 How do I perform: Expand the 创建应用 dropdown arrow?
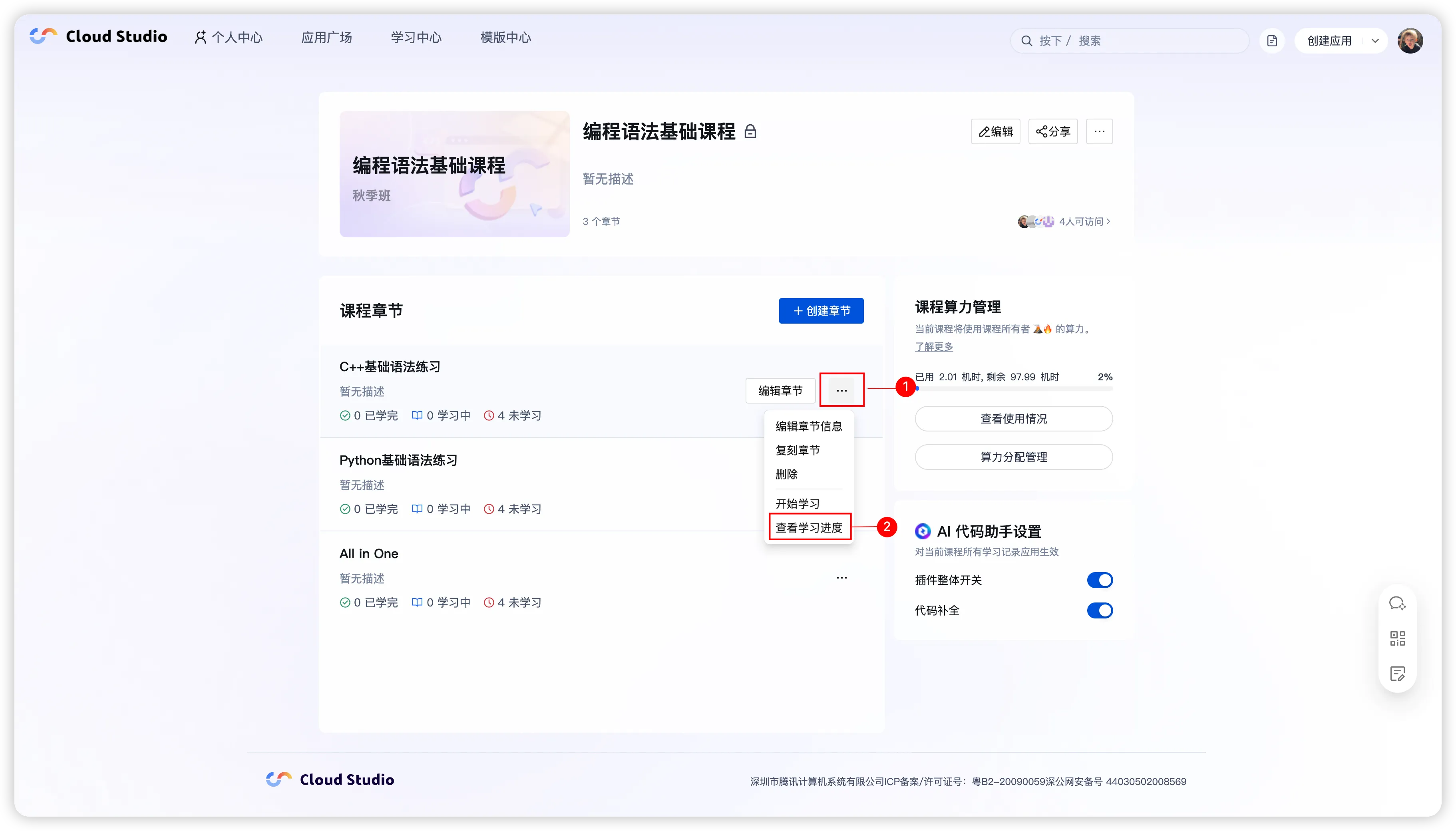1375,40
